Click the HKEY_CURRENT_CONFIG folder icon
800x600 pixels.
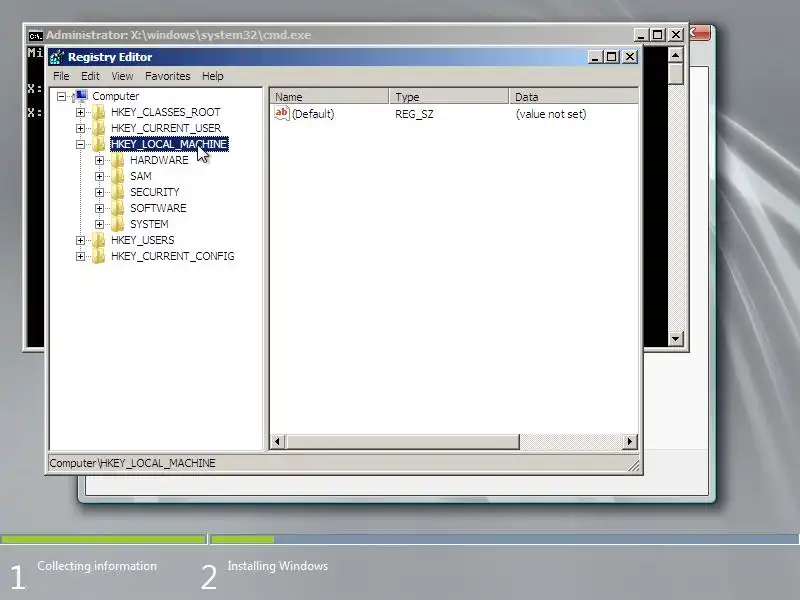pyautogui.click(x=99, y=256)
